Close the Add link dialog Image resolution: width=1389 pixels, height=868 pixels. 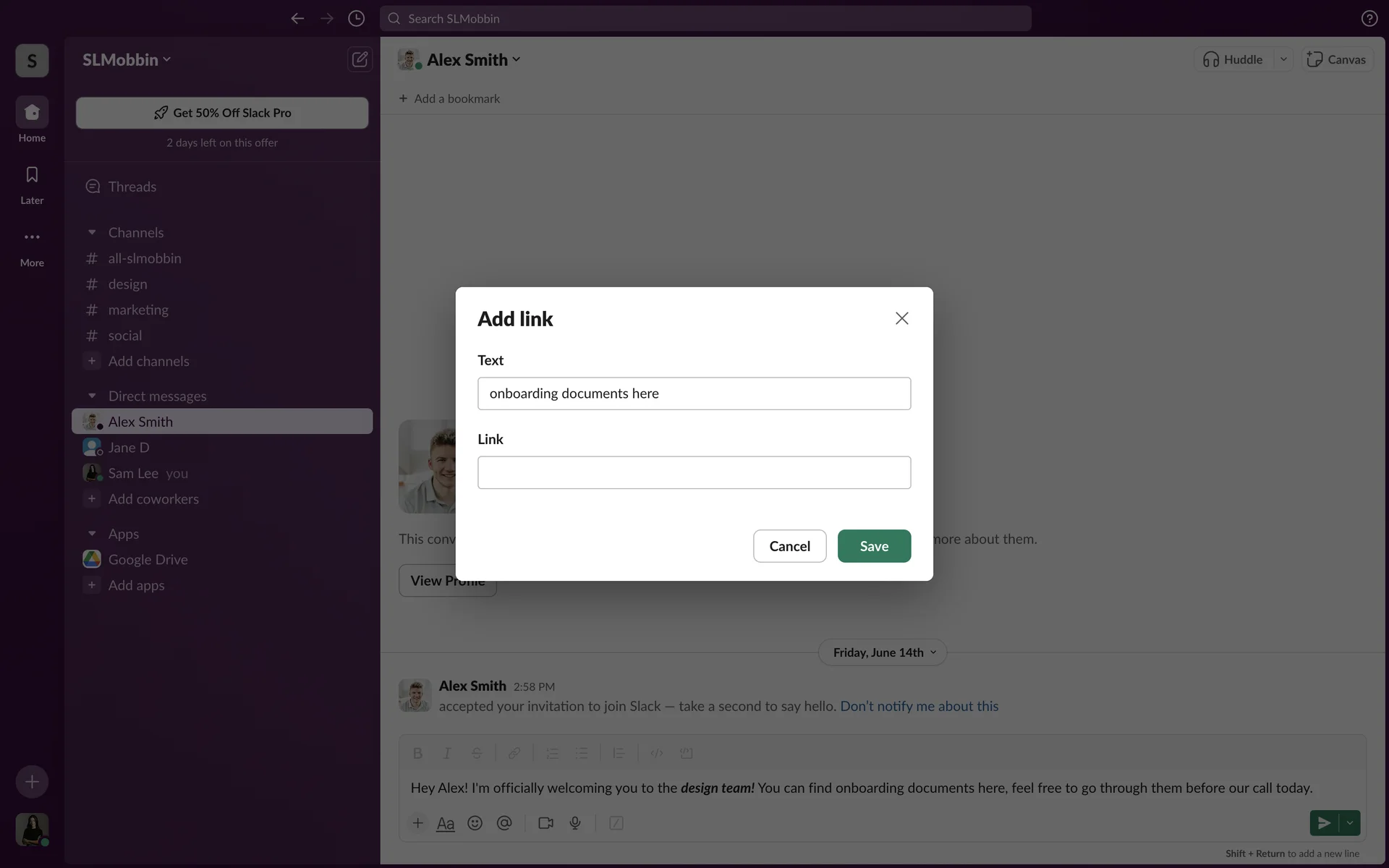pyautogui.click(x=901, y=318)
